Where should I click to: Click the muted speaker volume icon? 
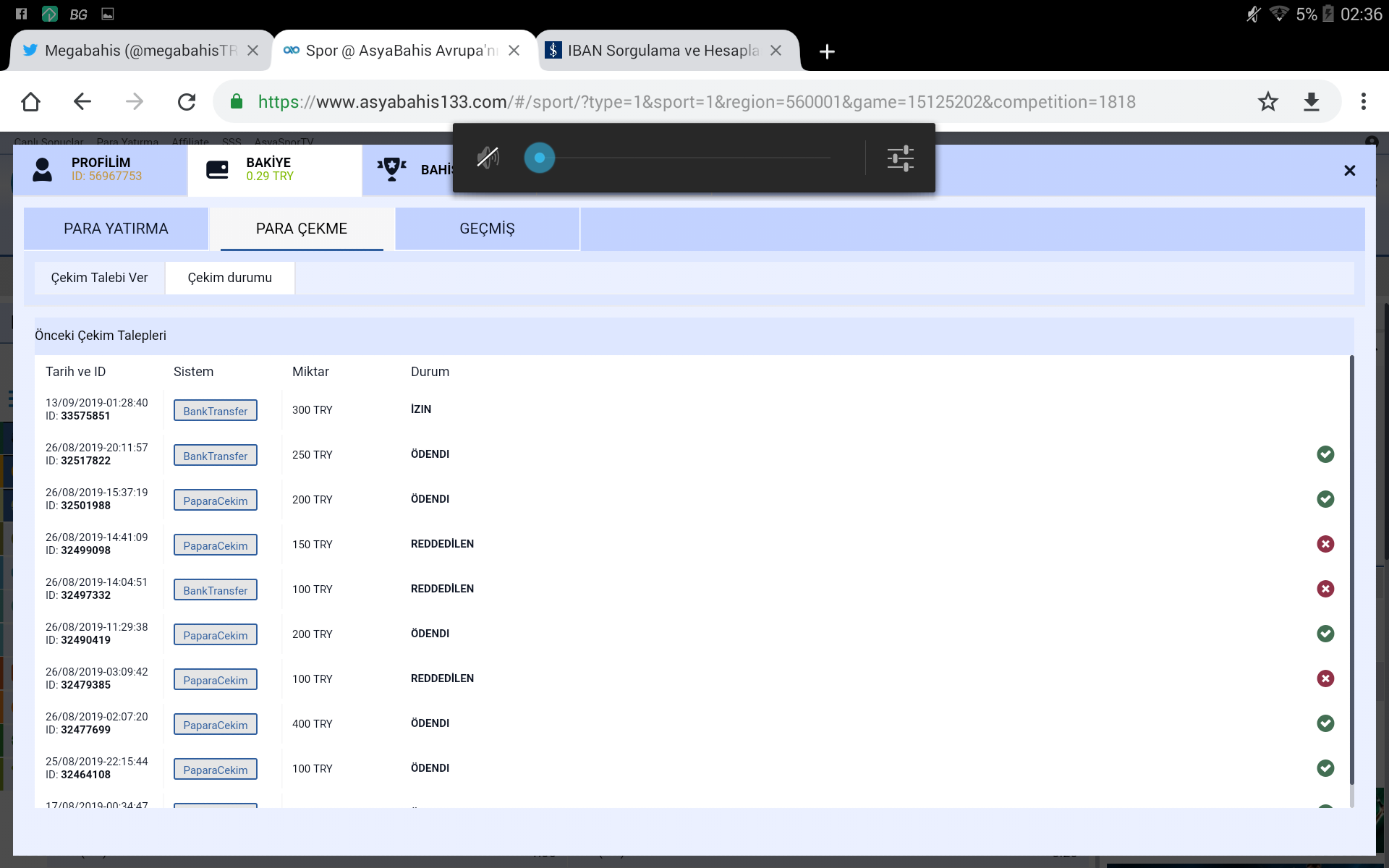point(488,158)
